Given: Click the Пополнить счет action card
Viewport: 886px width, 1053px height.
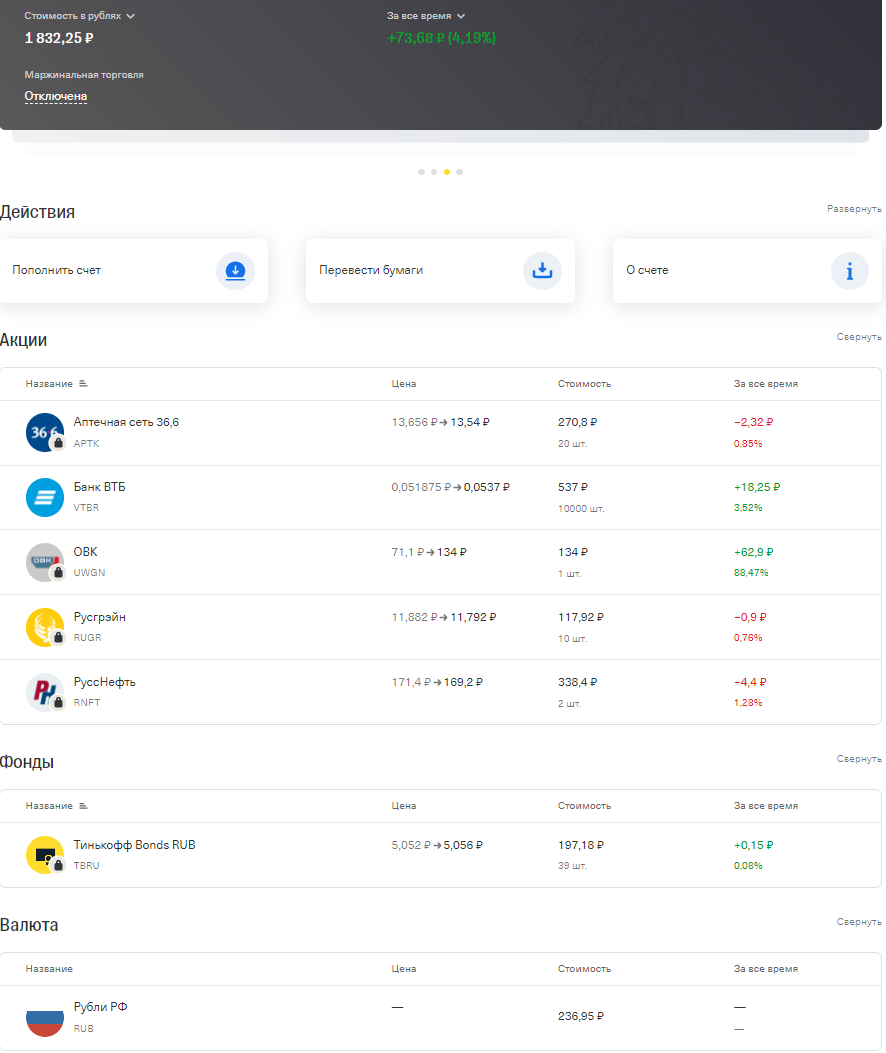Looking at the screenshot, I should 134,271.
